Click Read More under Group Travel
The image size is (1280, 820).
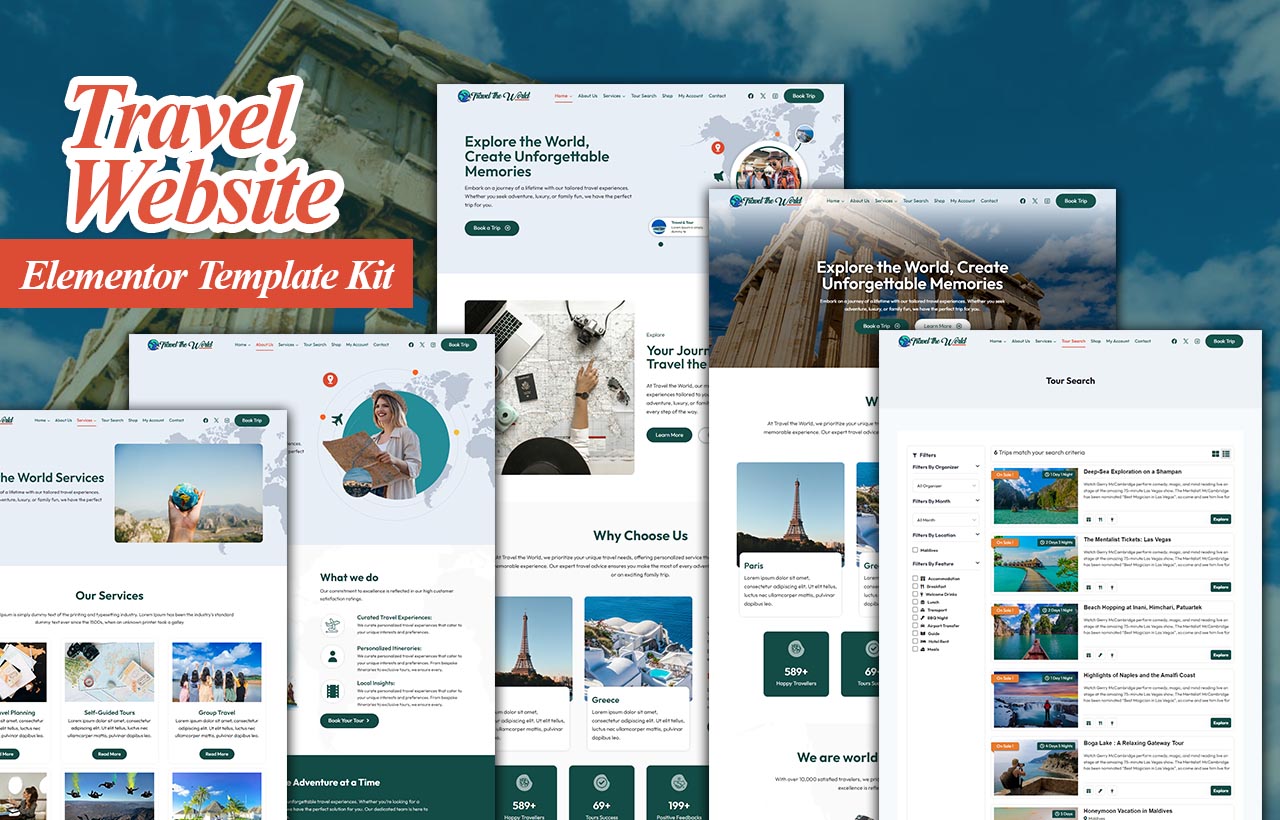[x=217, y=754]
